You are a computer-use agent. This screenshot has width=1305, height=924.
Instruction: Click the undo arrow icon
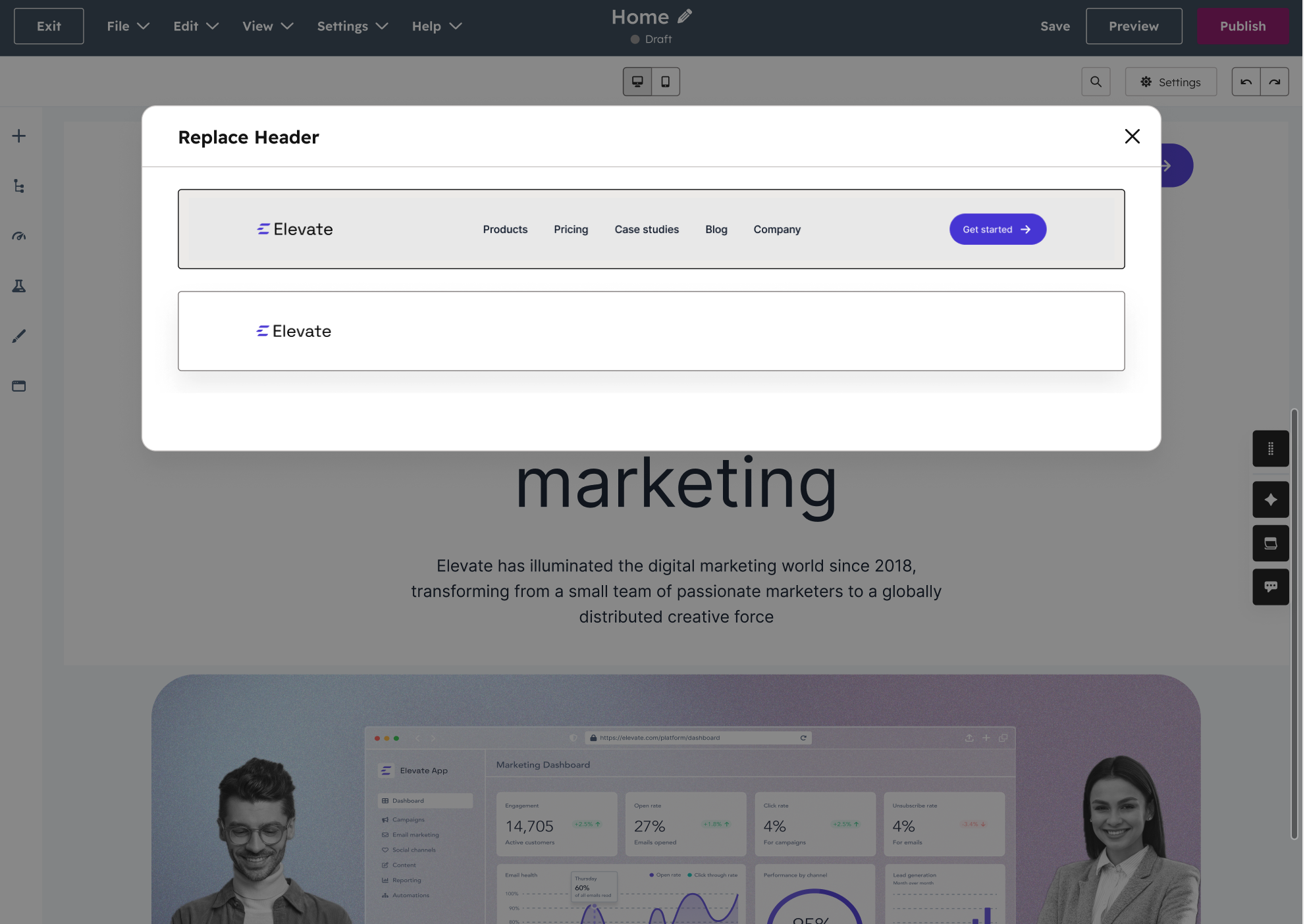pos(1246,82)
